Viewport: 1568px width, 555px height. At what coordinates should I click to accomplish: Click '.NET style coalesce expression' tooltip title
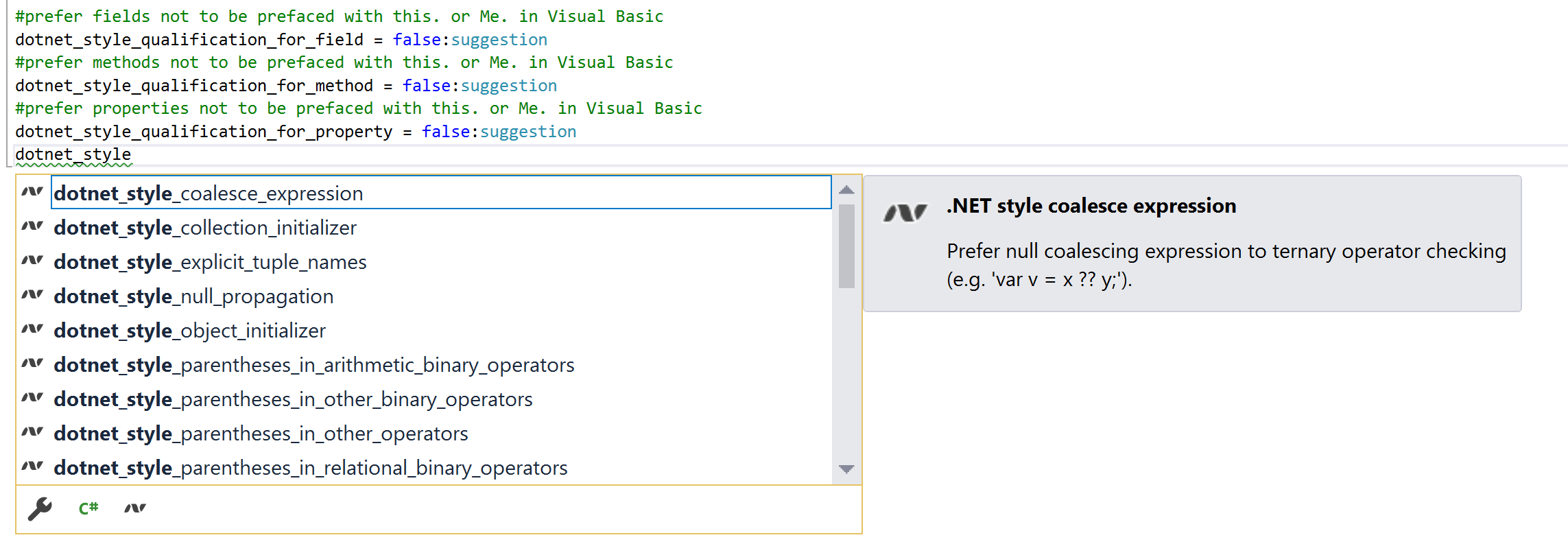coord(1091,206)
